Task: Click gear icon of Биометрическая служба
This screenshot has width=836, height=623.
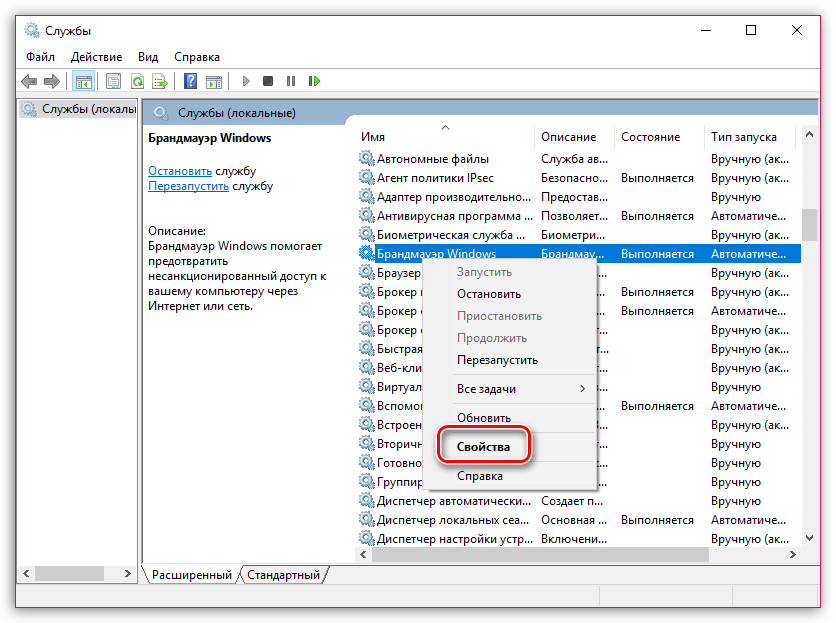Action: pos(366,235)
